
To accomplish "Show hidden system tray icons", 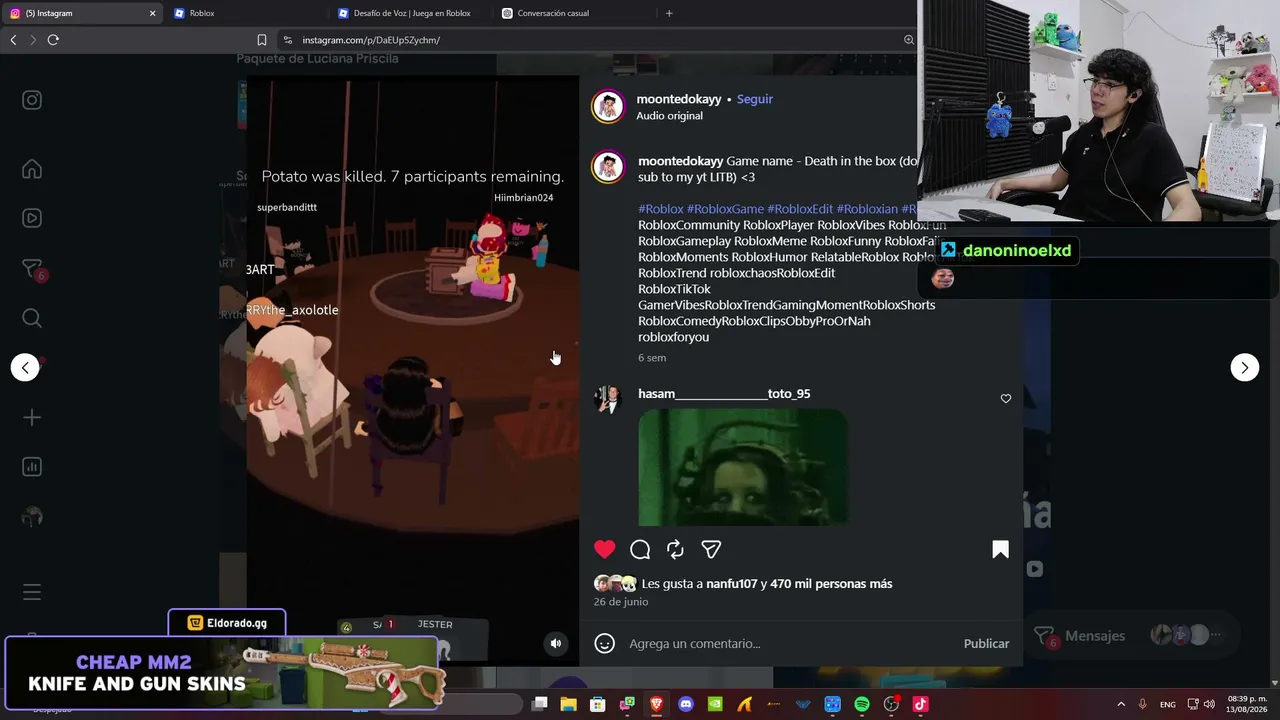I will click(1120, 704).
